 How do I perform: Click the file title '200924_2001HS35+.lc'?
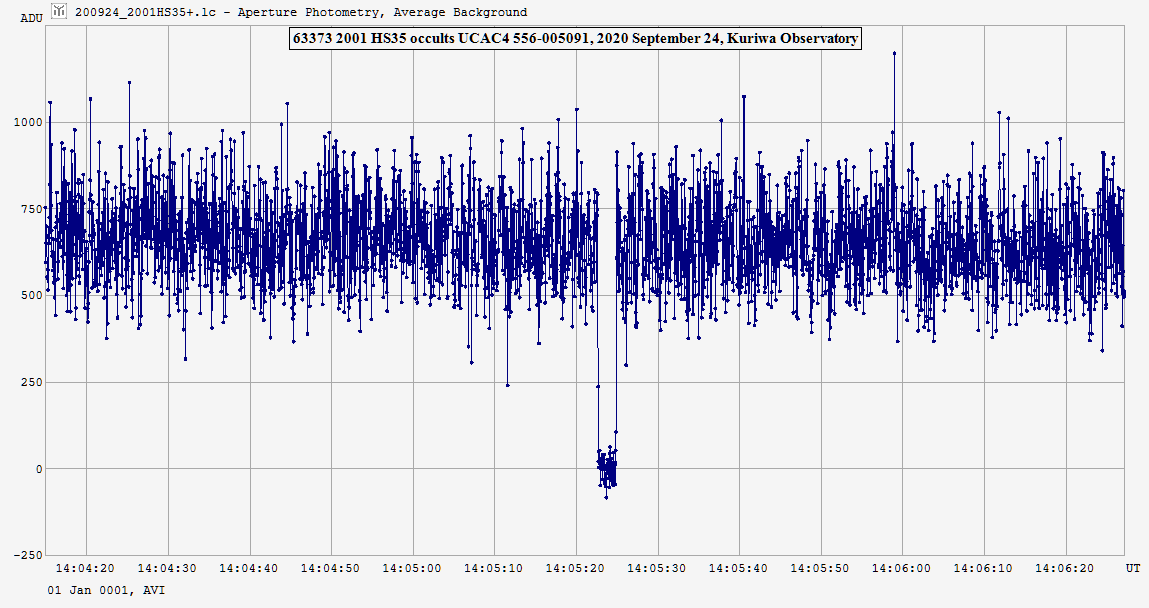146,12
